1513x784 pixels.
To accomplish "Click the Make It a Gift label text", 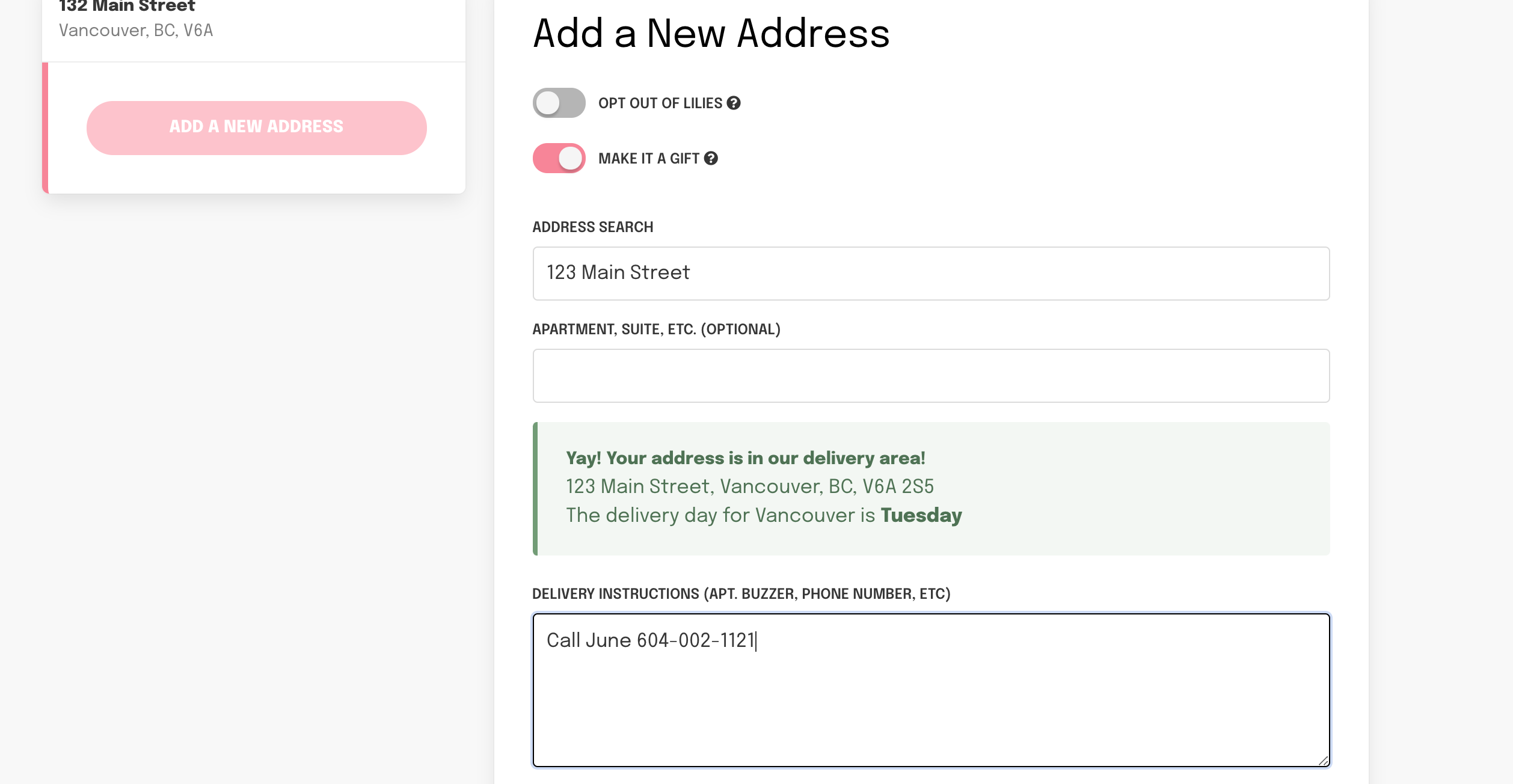I will tap(648, 159).
